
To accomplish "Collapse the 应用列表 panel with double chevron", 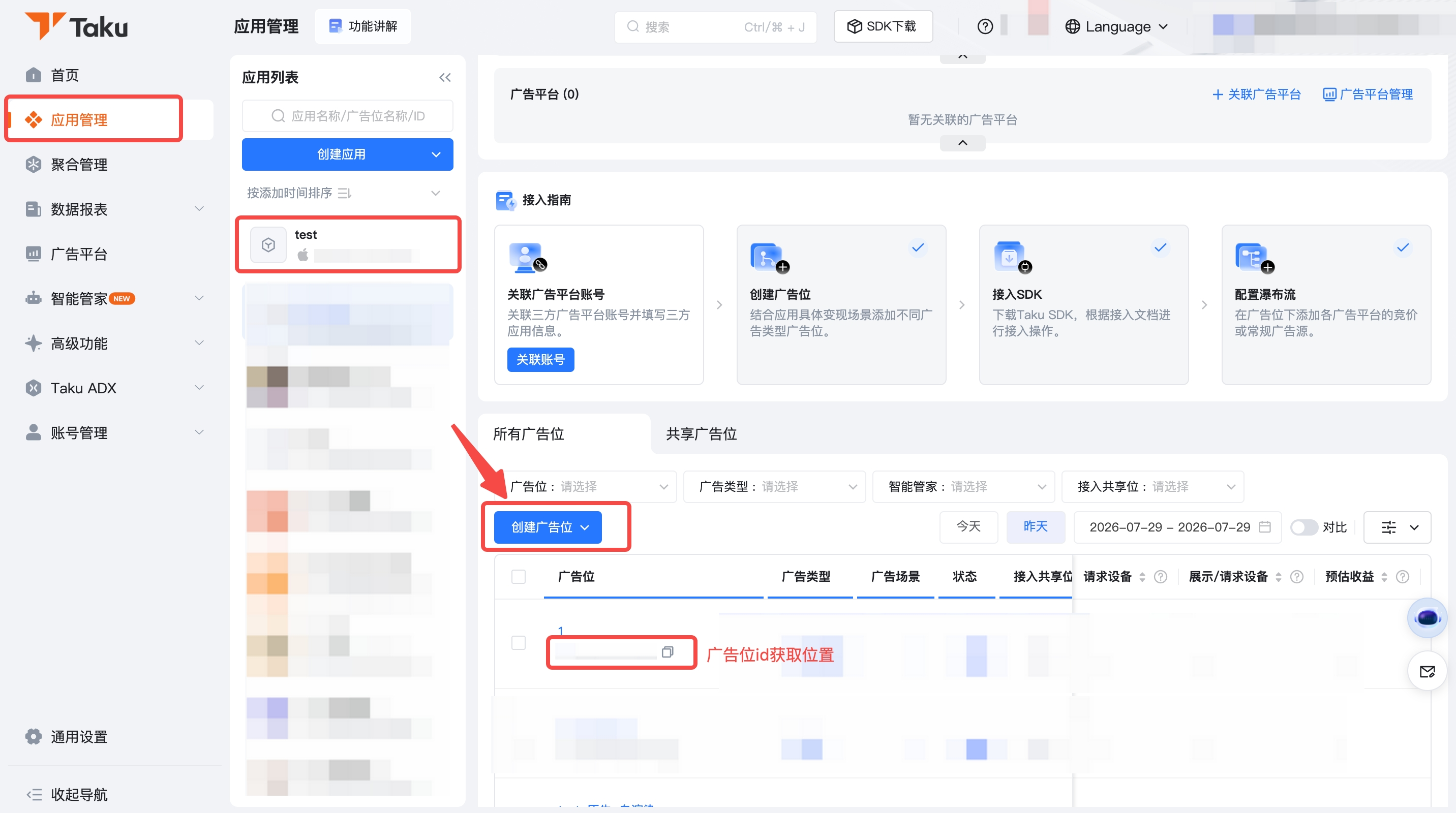I will (445, 77).
